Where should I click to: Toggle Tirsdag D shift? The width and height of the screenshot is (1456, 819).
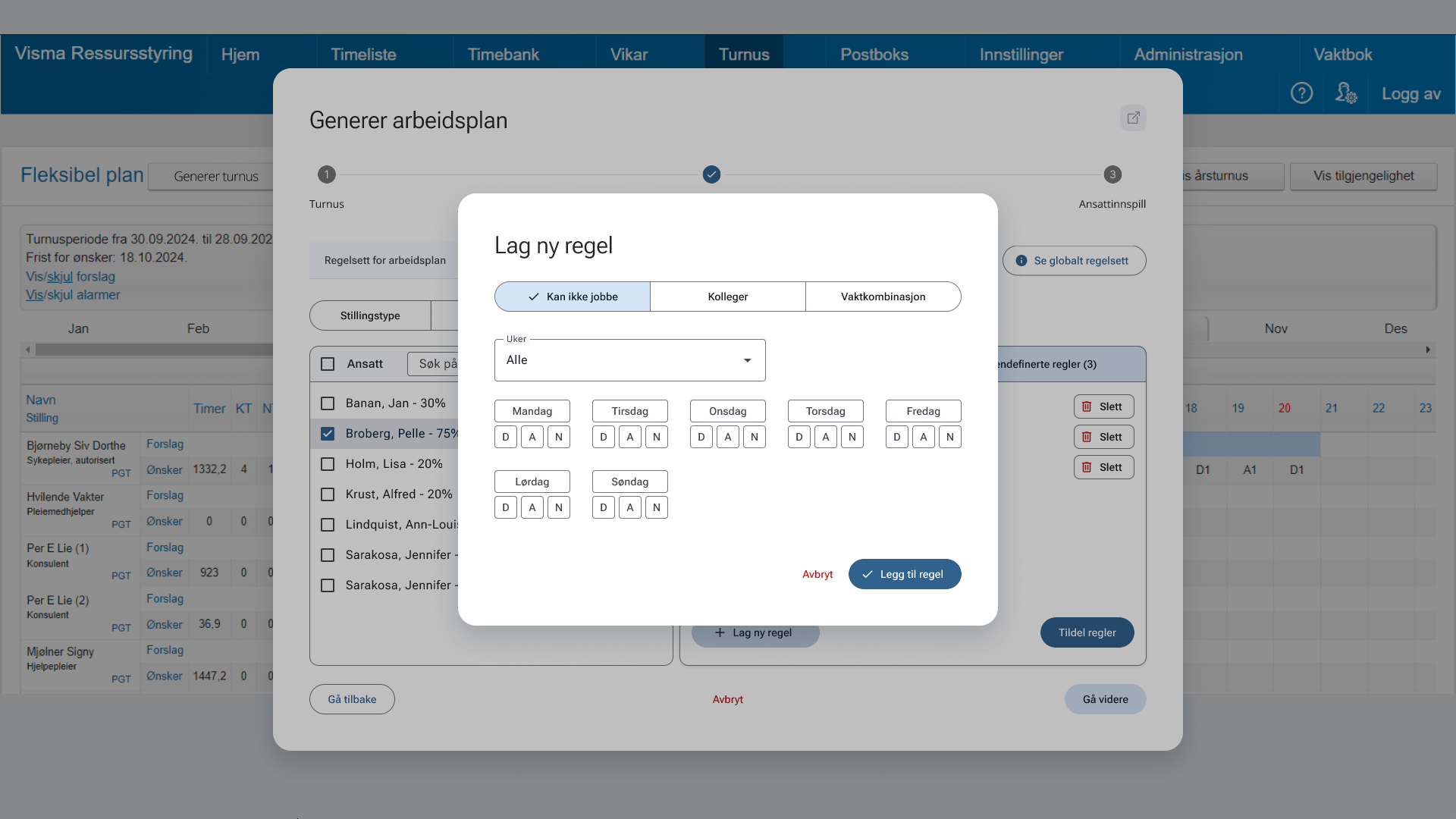604,437
